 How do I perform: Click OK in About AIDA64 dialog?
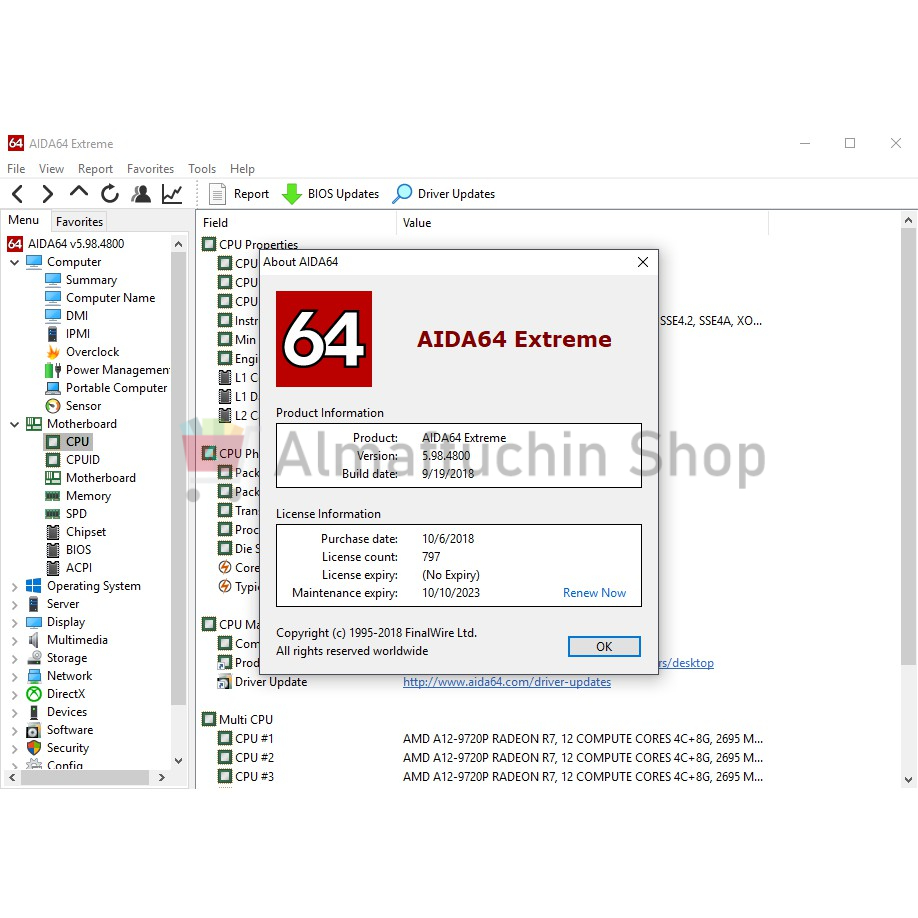[604, 646]
